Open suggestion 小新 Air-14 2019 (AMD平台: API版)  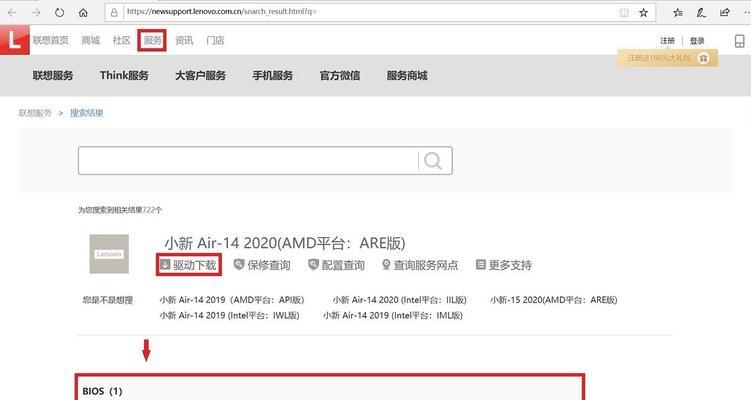(232, 300)
